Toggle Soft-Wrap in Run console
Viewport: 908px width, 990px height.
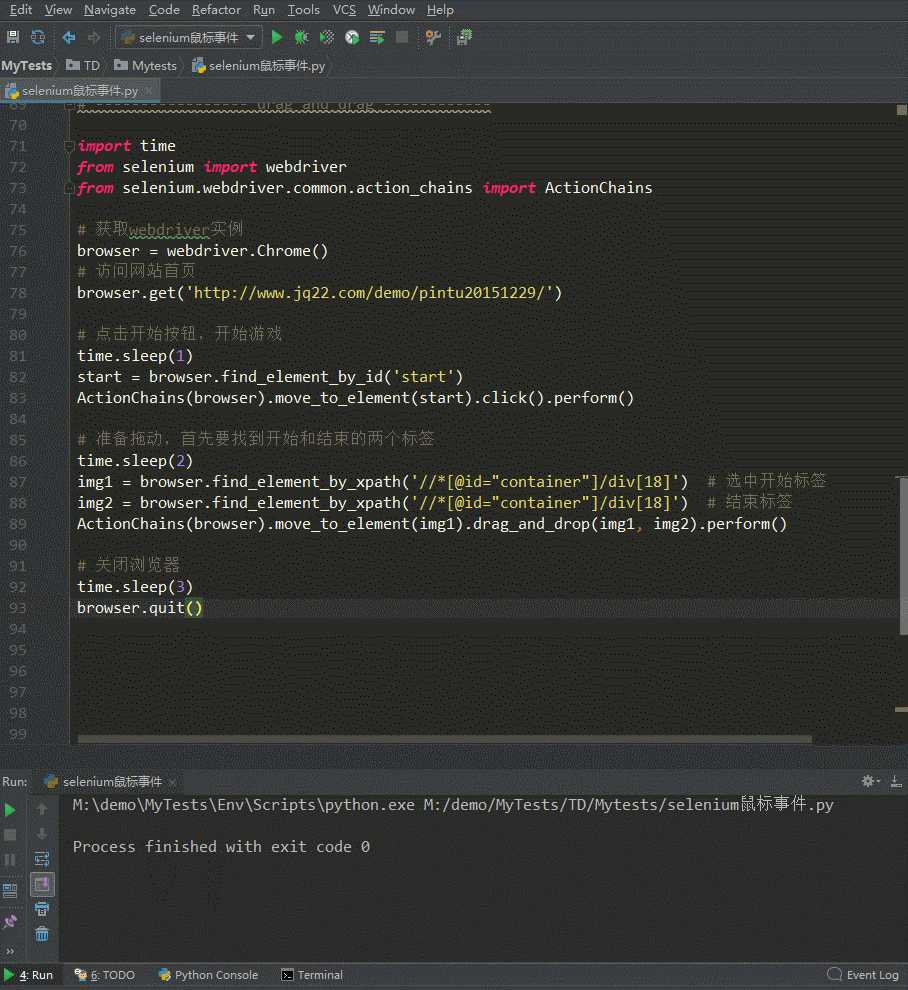pos(42,859)
